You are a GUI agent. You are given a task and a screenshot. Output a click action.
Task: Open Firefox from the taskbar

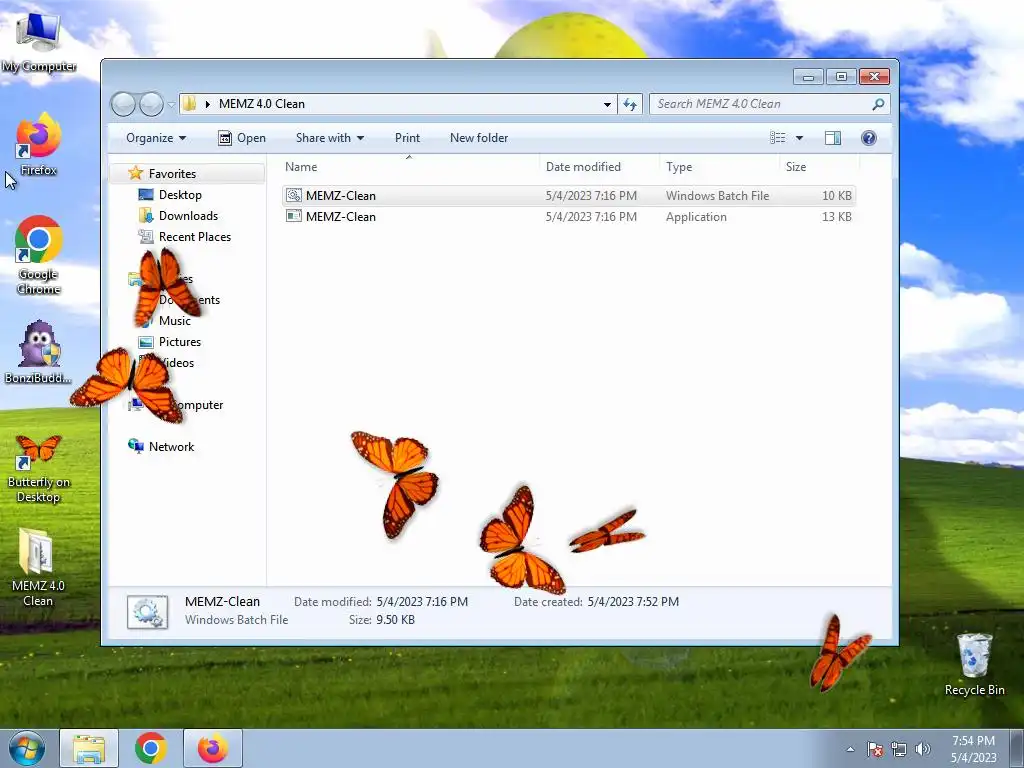pyautogui.click(x=213, y=748)
